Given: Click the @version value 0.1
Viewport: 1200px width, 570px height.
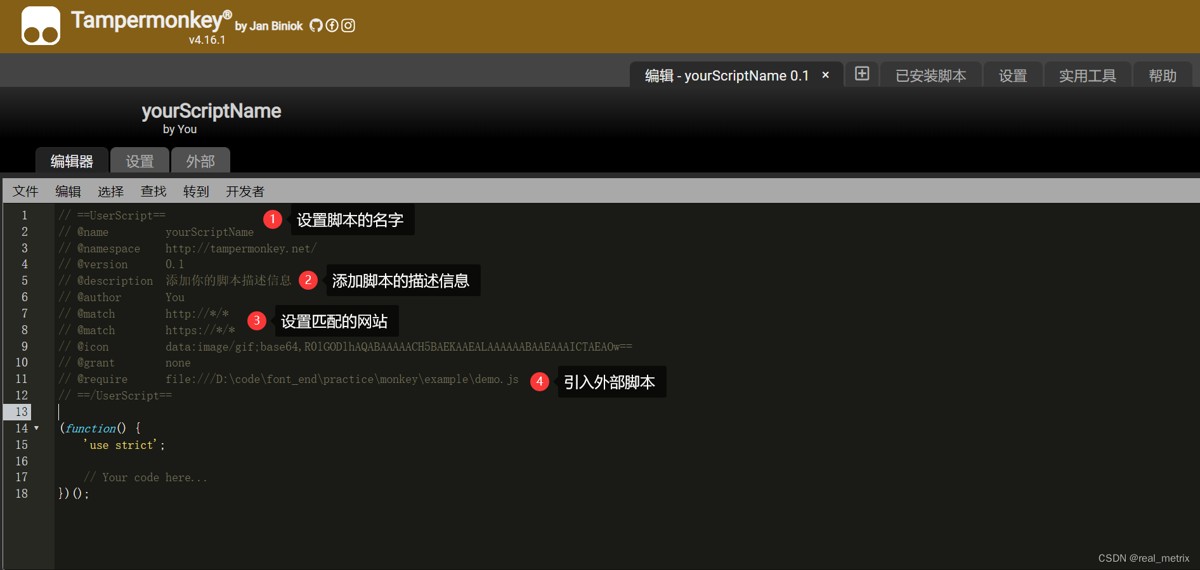Looking at the screenshot, I should click(175, 264).
